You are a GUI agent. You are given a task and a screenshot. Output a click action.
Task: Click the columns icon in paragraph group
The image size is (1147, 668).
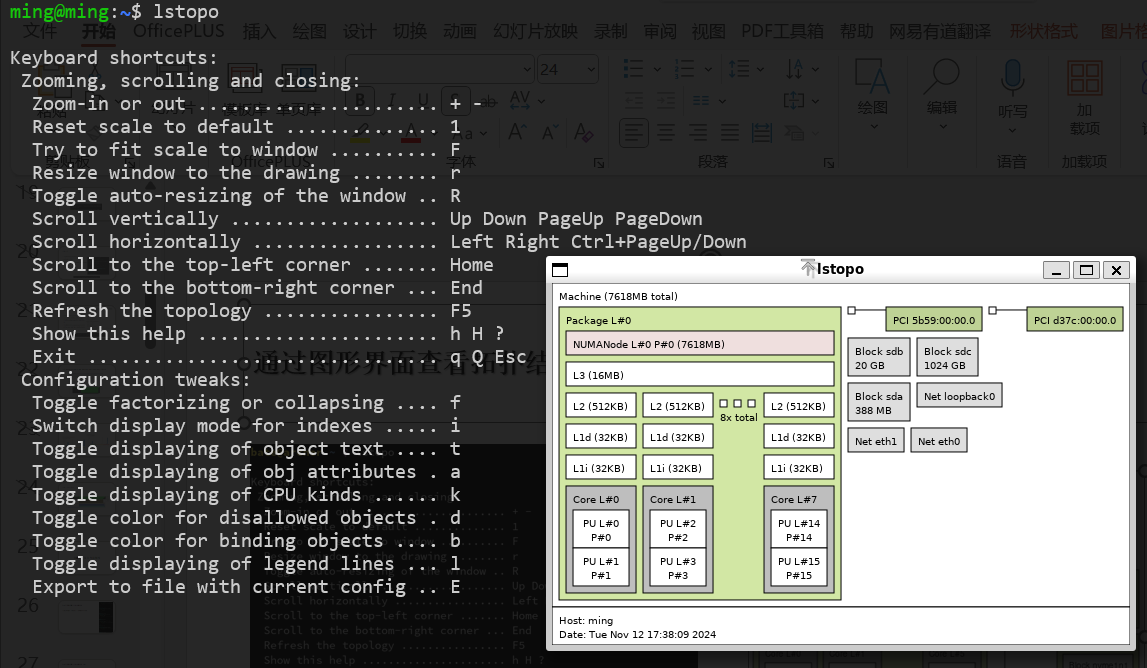(x=701, y=100)
